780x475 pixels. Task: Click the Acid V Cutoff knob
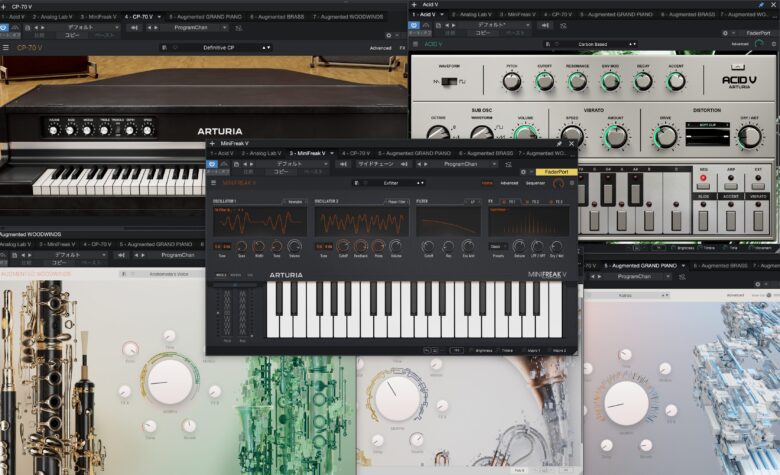tap(544, 81)
